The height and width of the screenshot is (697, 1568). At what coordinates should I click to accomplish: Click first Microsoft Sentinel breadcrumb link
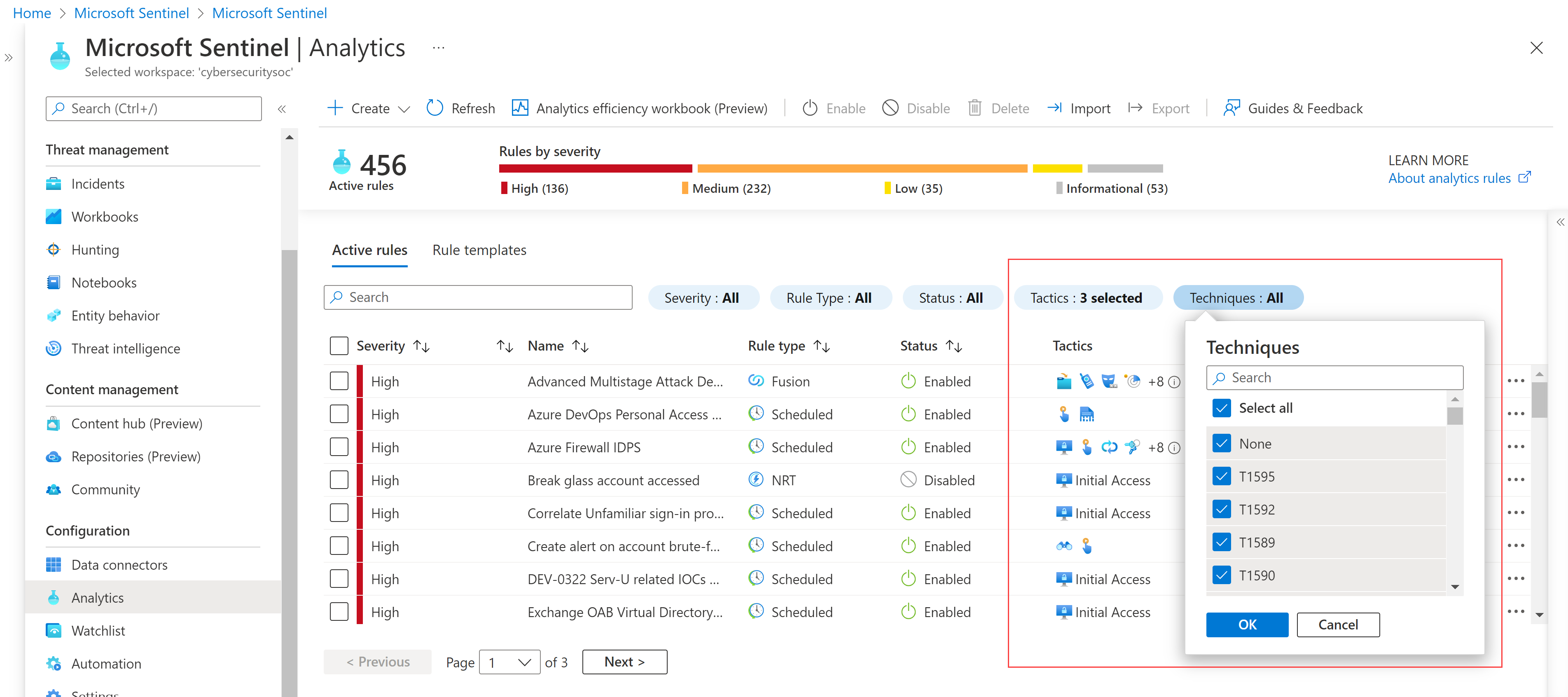131,13
